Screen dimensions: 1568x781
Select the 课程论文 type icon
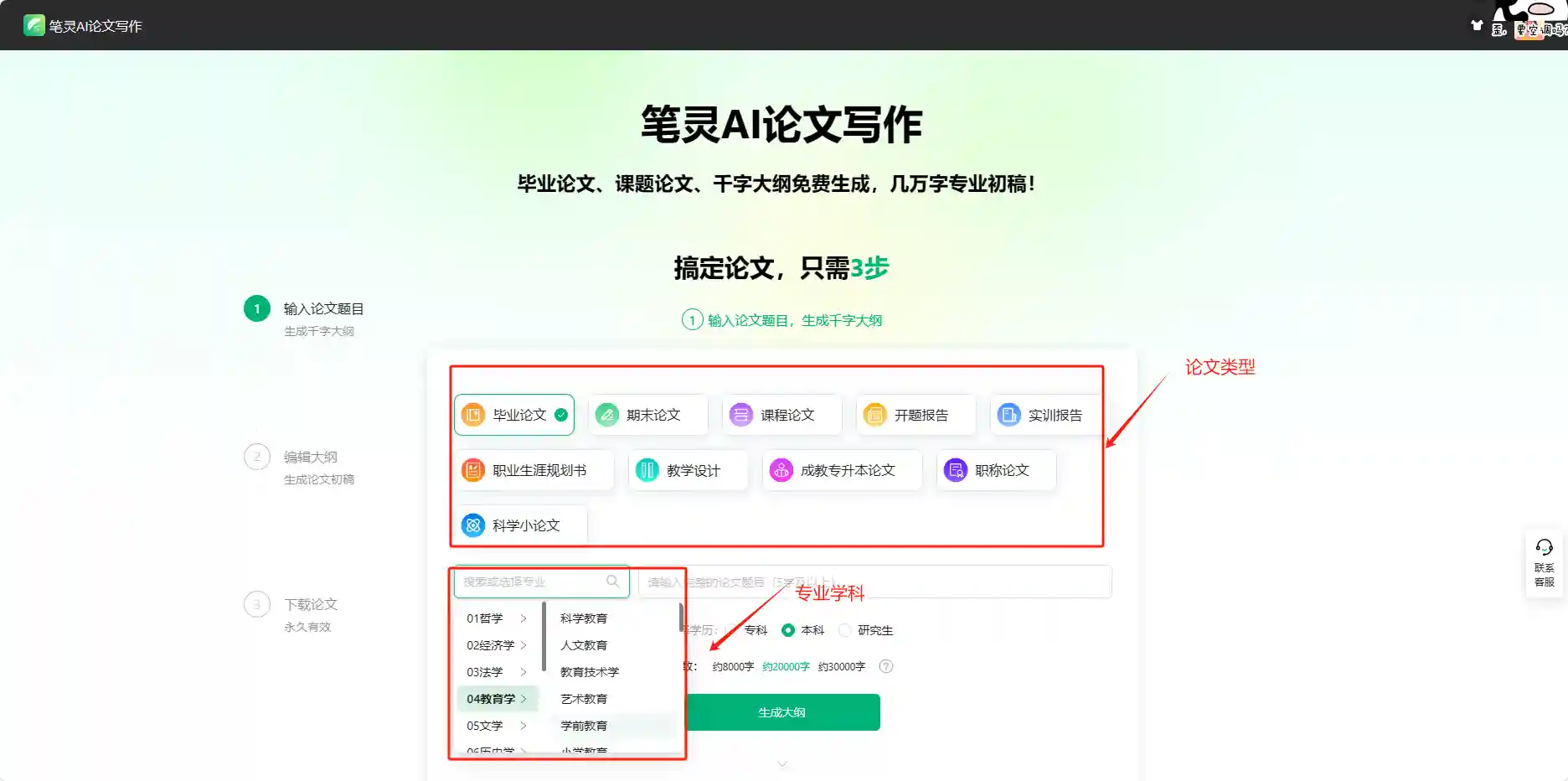(x=741, y=415)
